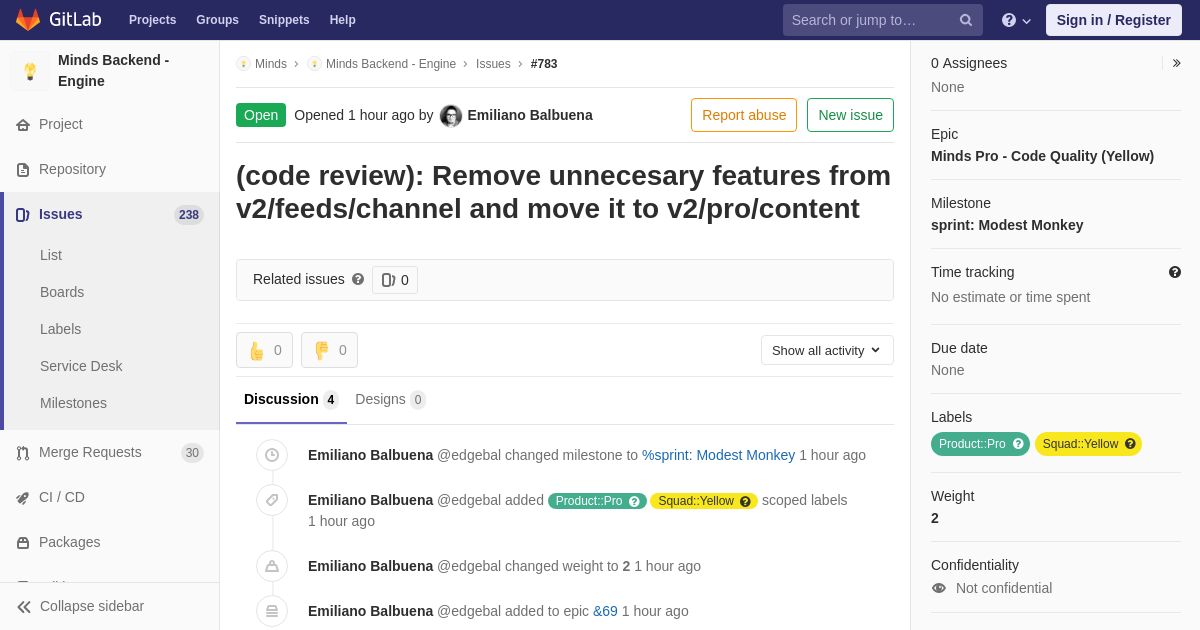Click the Minds Backend - Engine project title

(114, 71)
